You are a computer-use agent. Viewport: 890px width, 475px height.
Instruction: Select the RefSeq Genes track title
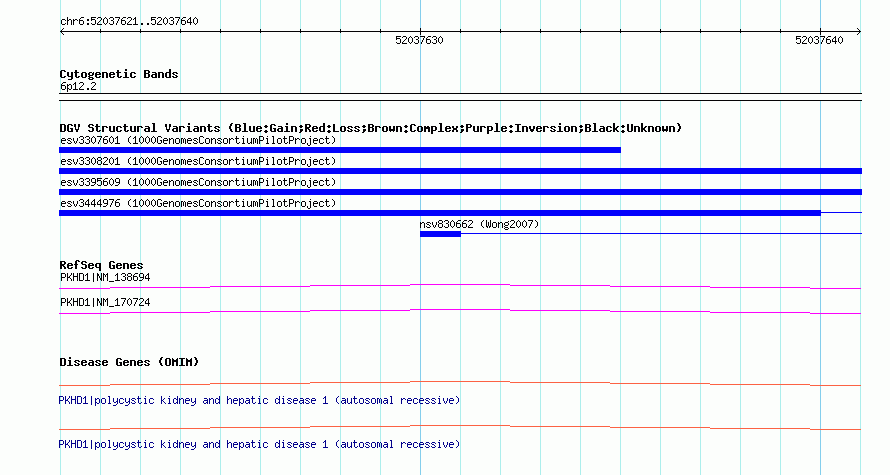tap(101, 265)
